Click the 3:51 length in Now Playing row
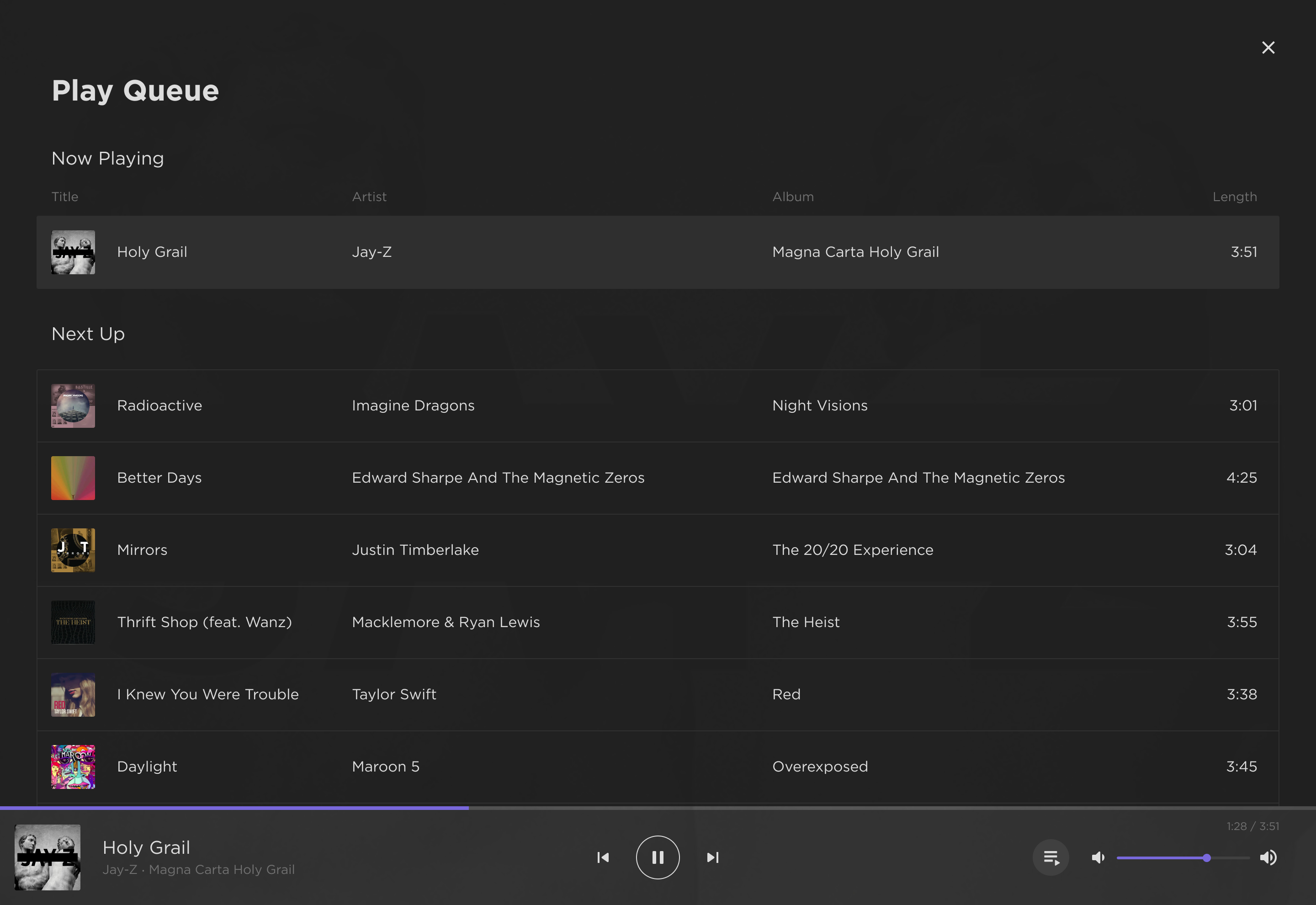This screenshot has height=905, width=1316. point(1243,252)
